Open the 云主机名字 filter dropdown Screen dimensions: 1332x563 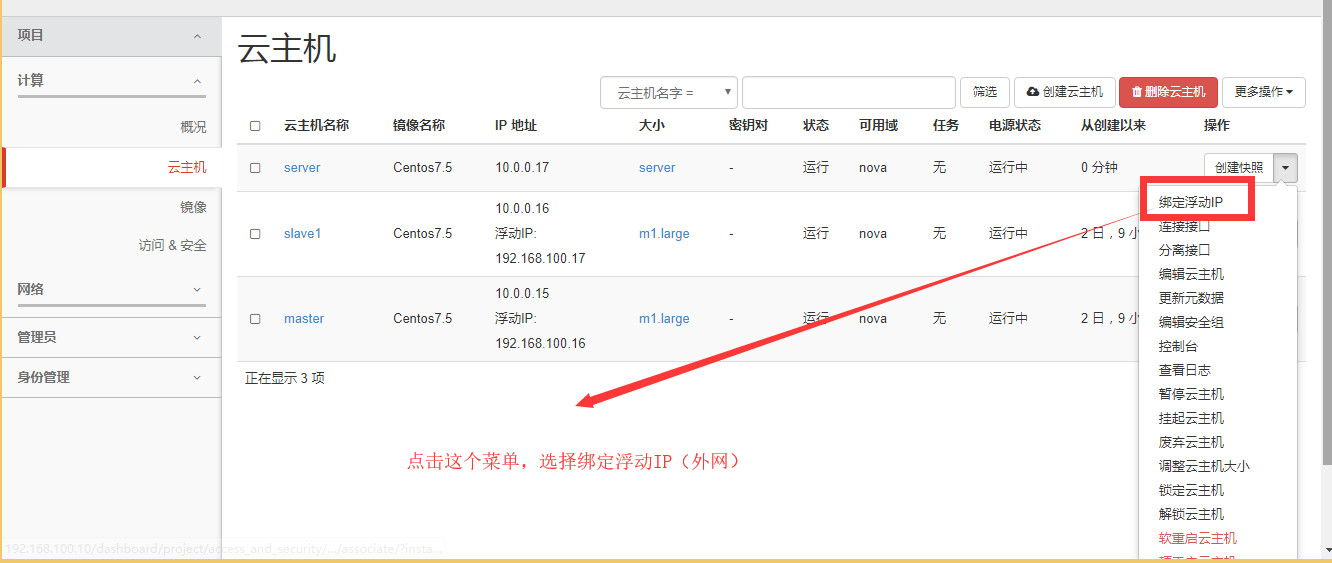tap(668, 93)
